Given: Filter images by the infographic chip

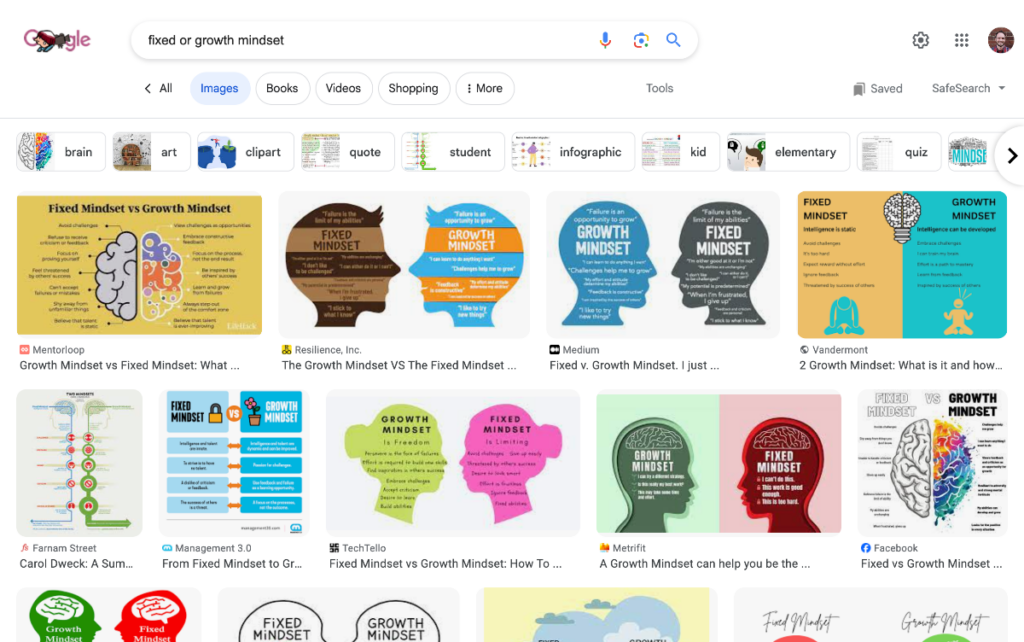Looking at the screenshot, I should tap(573, 152).
